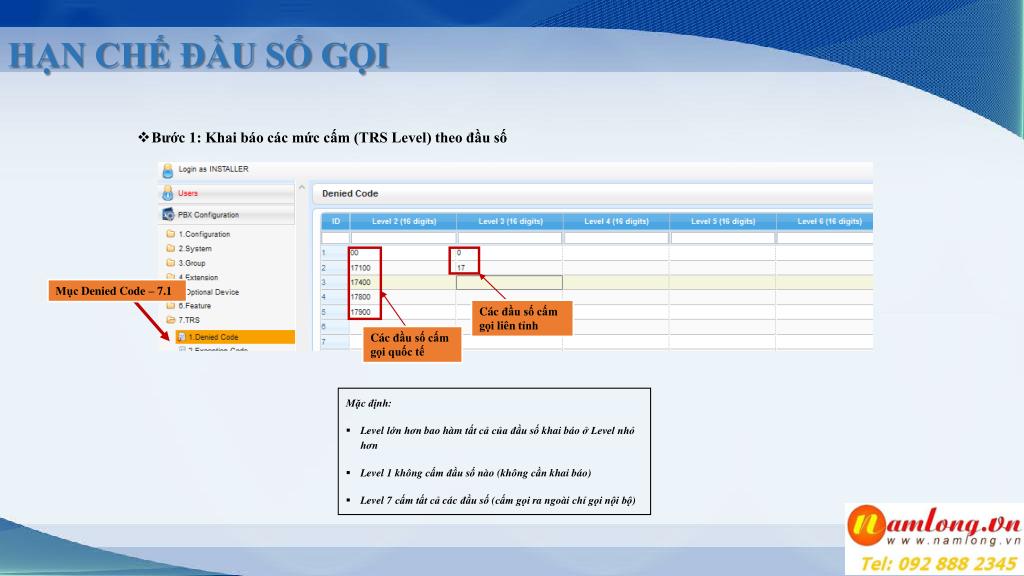Expand the 2.System tree item

click(x=195, y=249)
